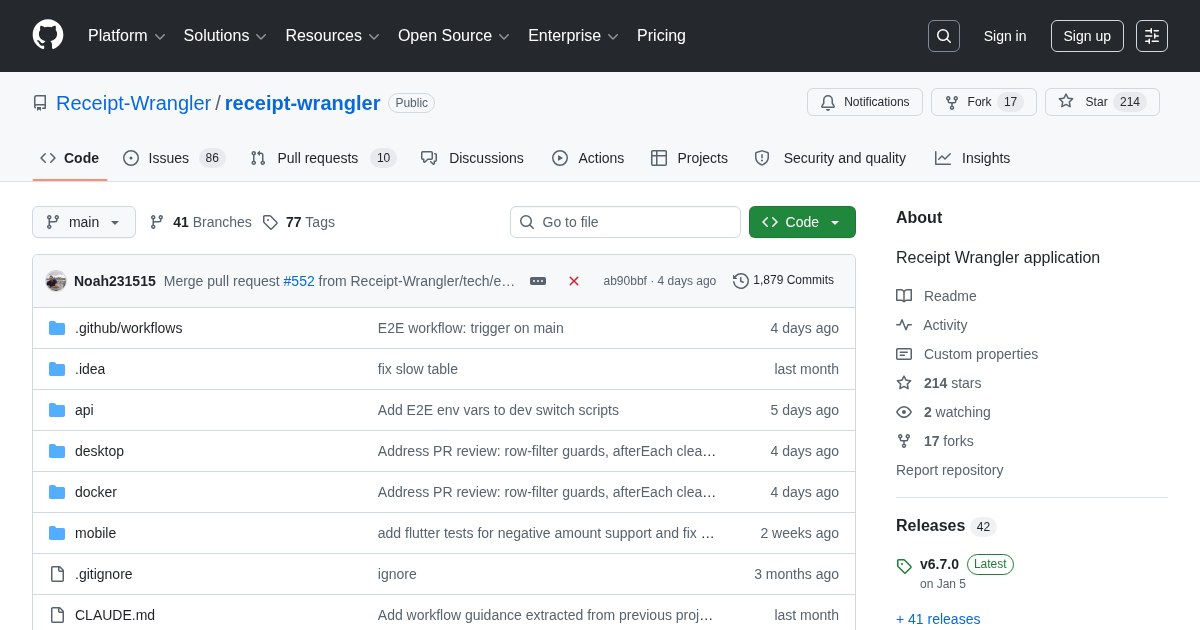This screenshot has height=630, width=1200.
Task: Open 'Add E2E env vars' commit message
Action: pyautogui.click(x=498, y=410)
